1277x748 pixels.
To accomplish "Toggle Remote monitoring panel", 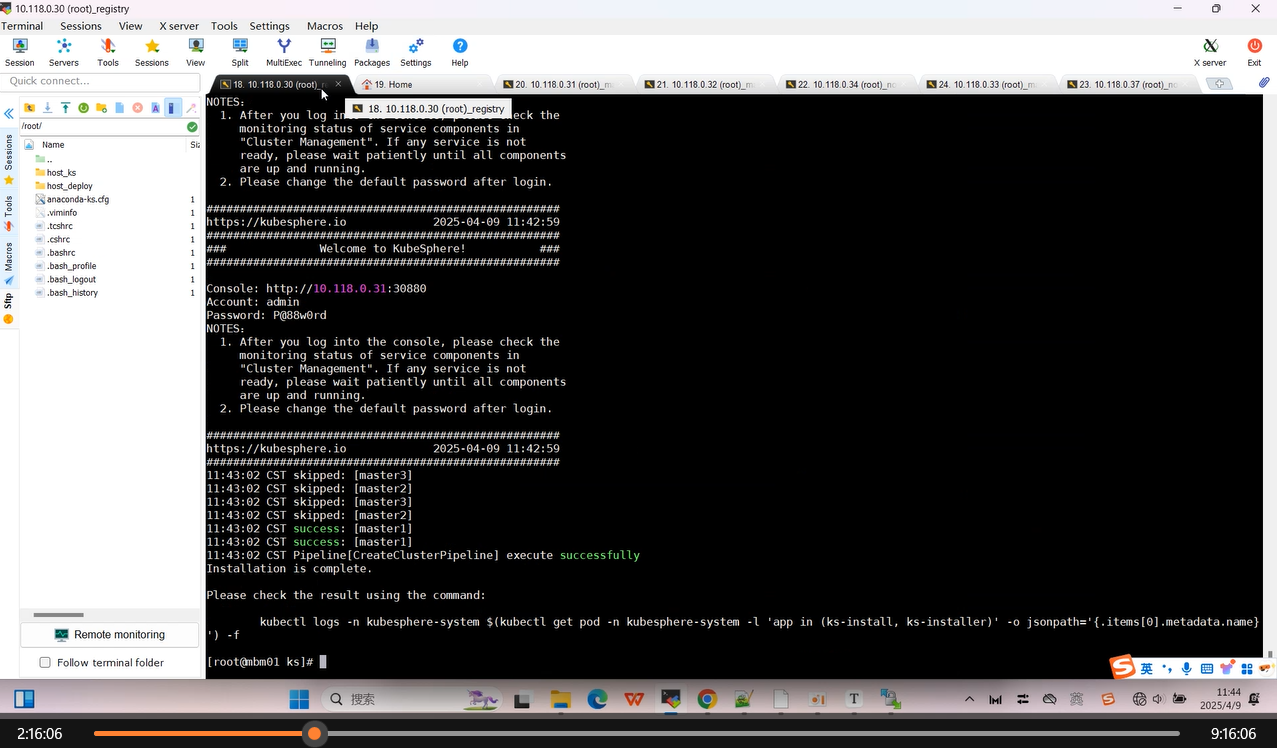I will pyautogui.click(x=110, y=634).
